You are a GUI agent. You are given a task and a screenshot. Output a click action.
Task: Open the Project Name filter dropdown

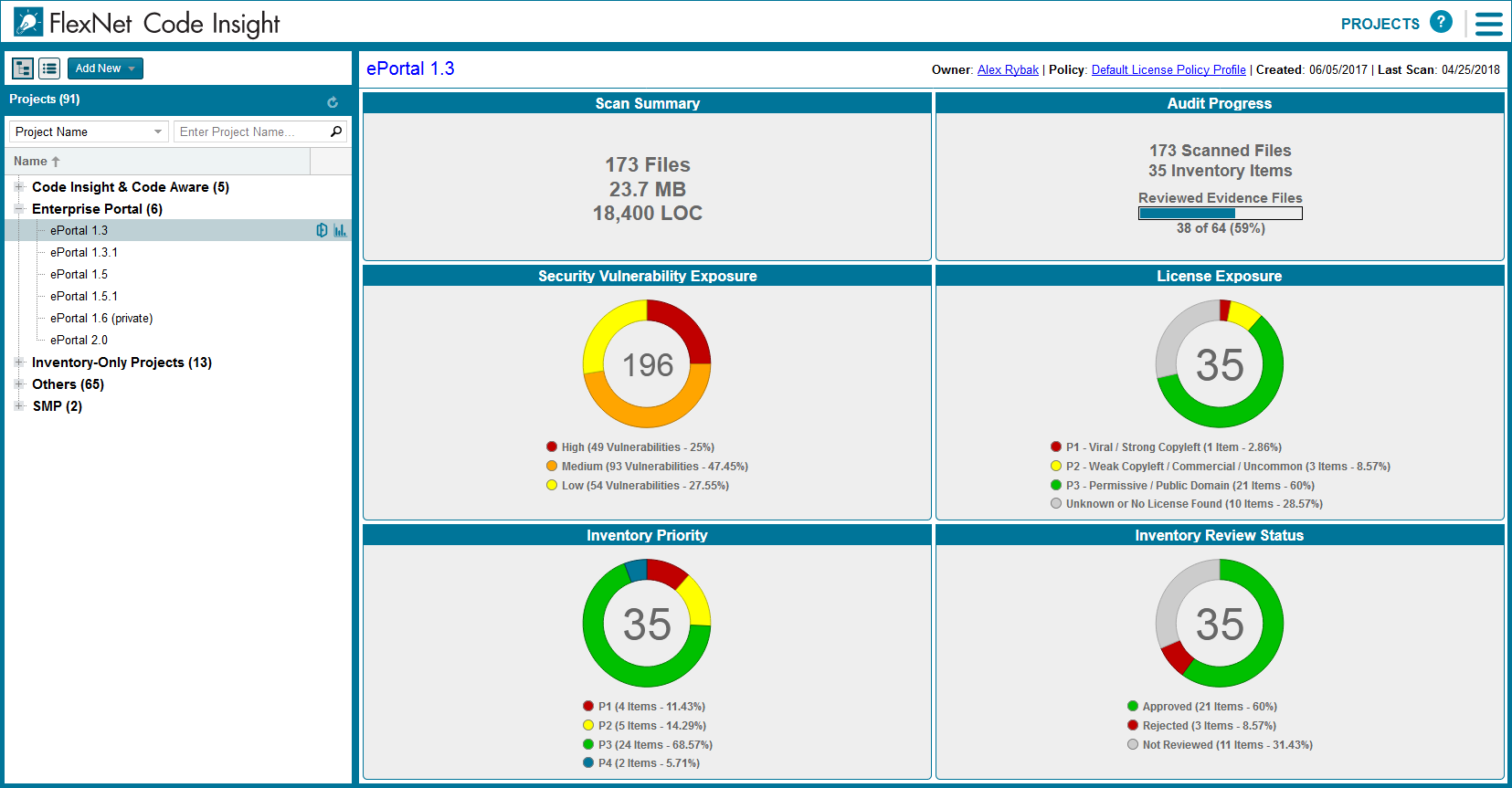(89, 131)
